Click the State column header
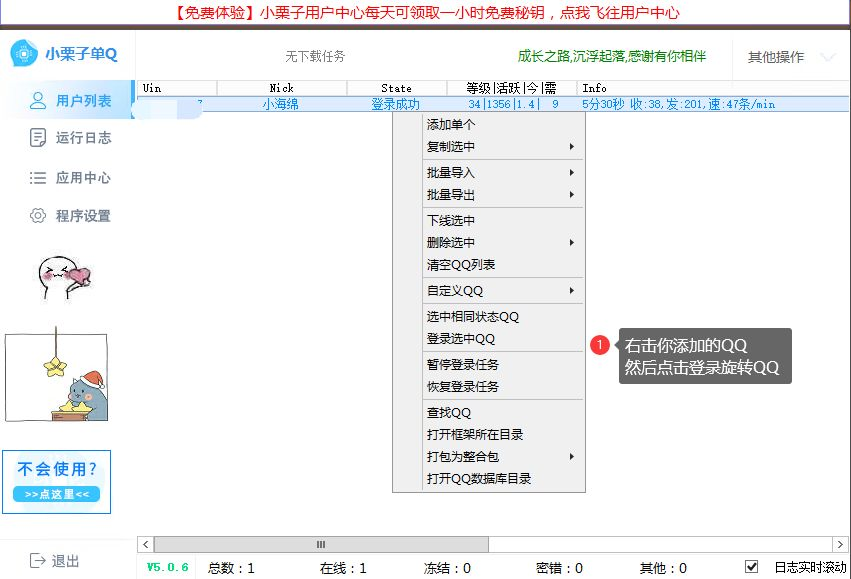 point(397,88)
